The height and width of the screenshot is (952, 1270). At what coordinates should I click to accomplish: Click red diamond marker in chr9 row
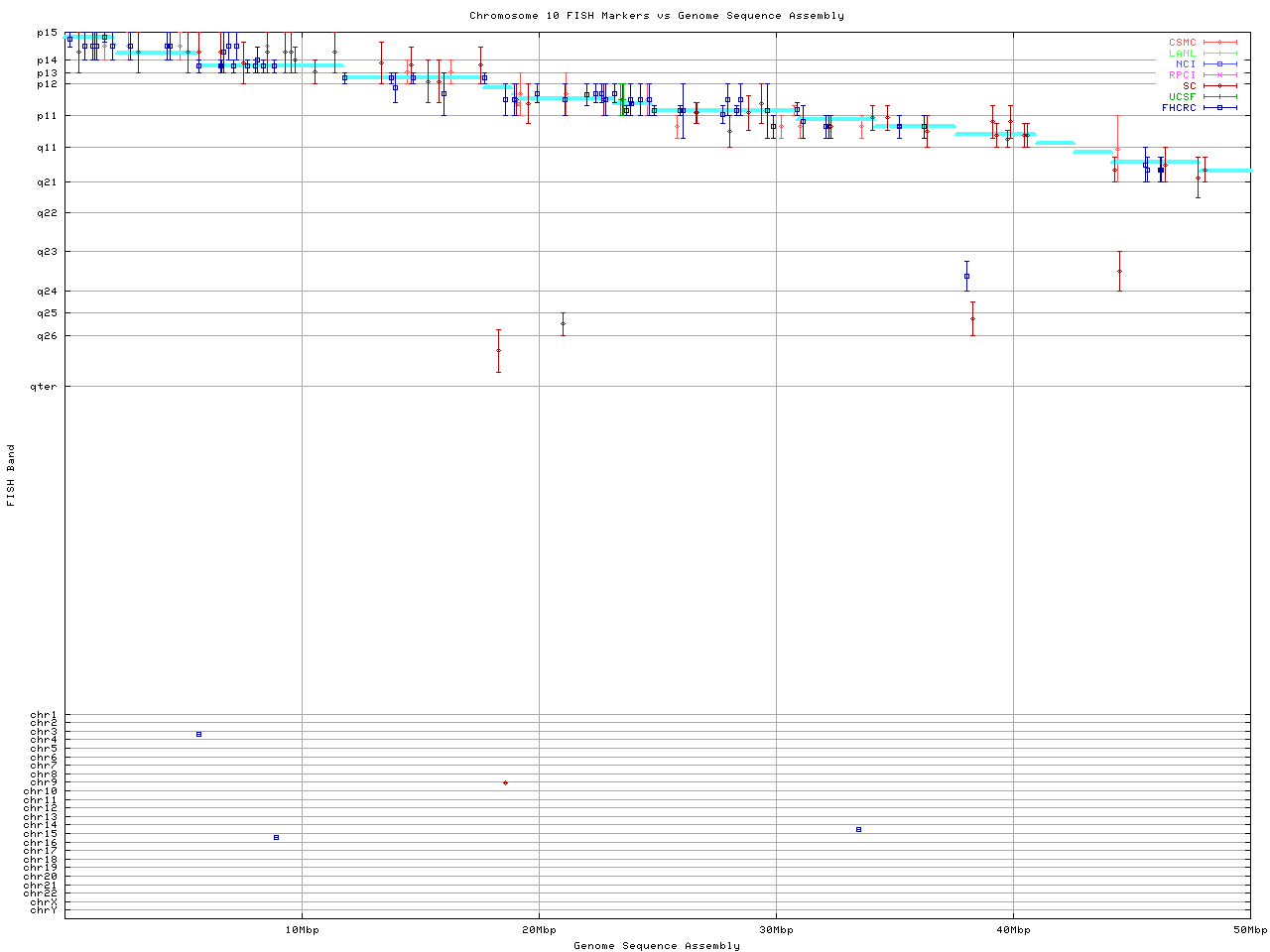pyautogui.click(x=505, y=782)
